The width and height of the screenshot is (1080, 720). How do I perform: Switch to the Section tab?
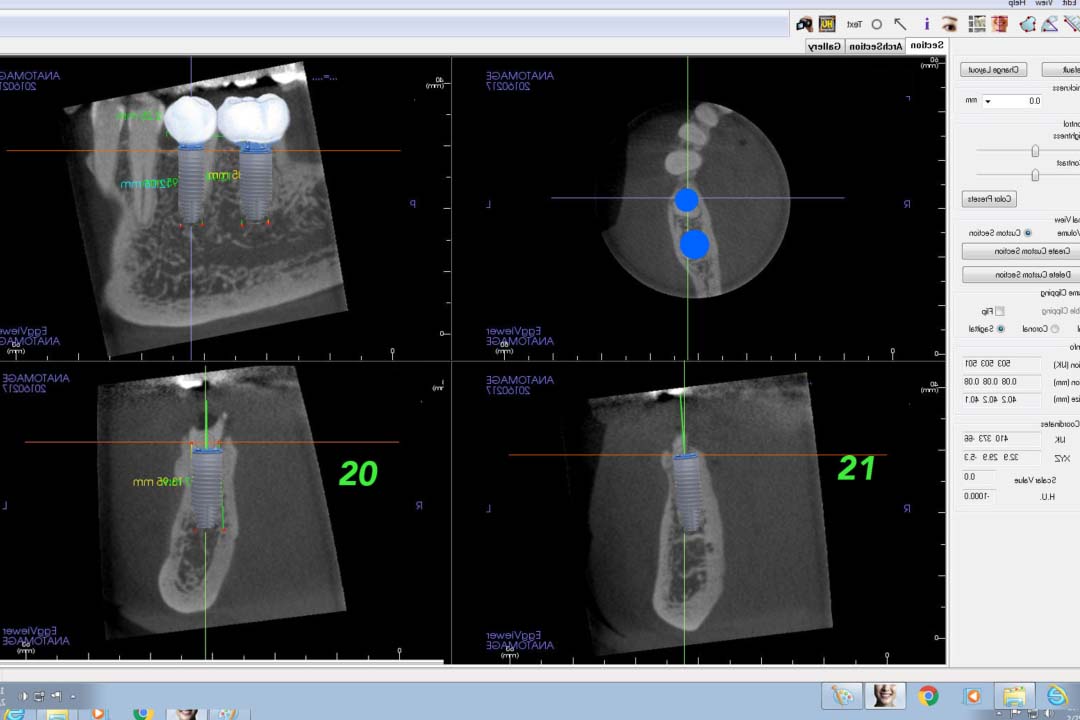[x=927, y=45]
